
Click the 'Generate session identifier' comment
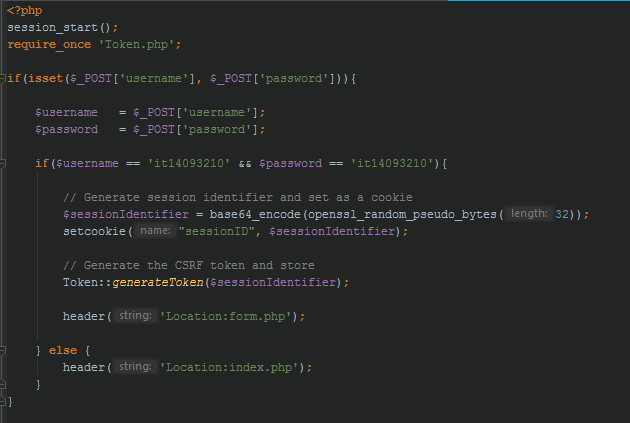[238, 197]
